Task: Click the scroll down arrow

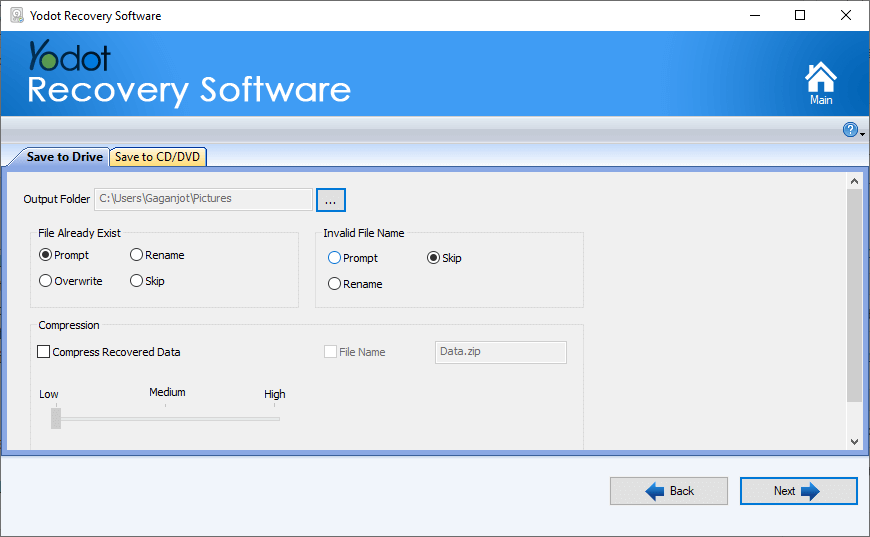Action: [x=854, y=442]
